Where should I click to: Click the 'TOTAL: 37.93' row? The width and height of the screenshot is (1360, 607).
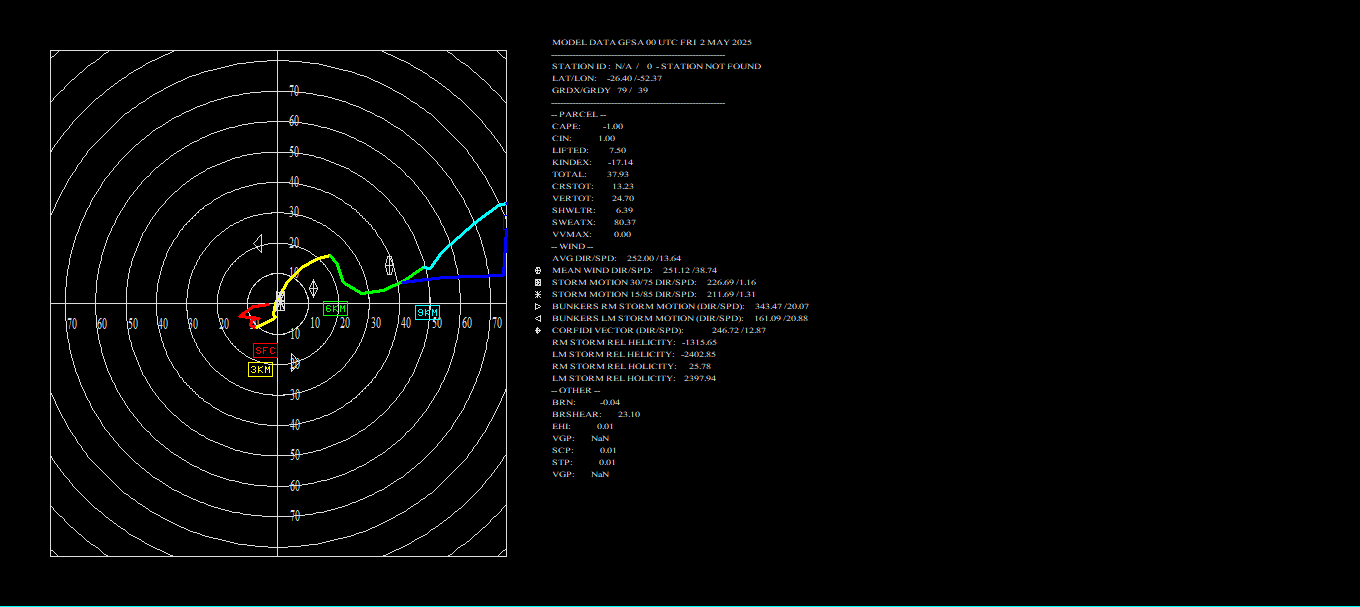590,174
